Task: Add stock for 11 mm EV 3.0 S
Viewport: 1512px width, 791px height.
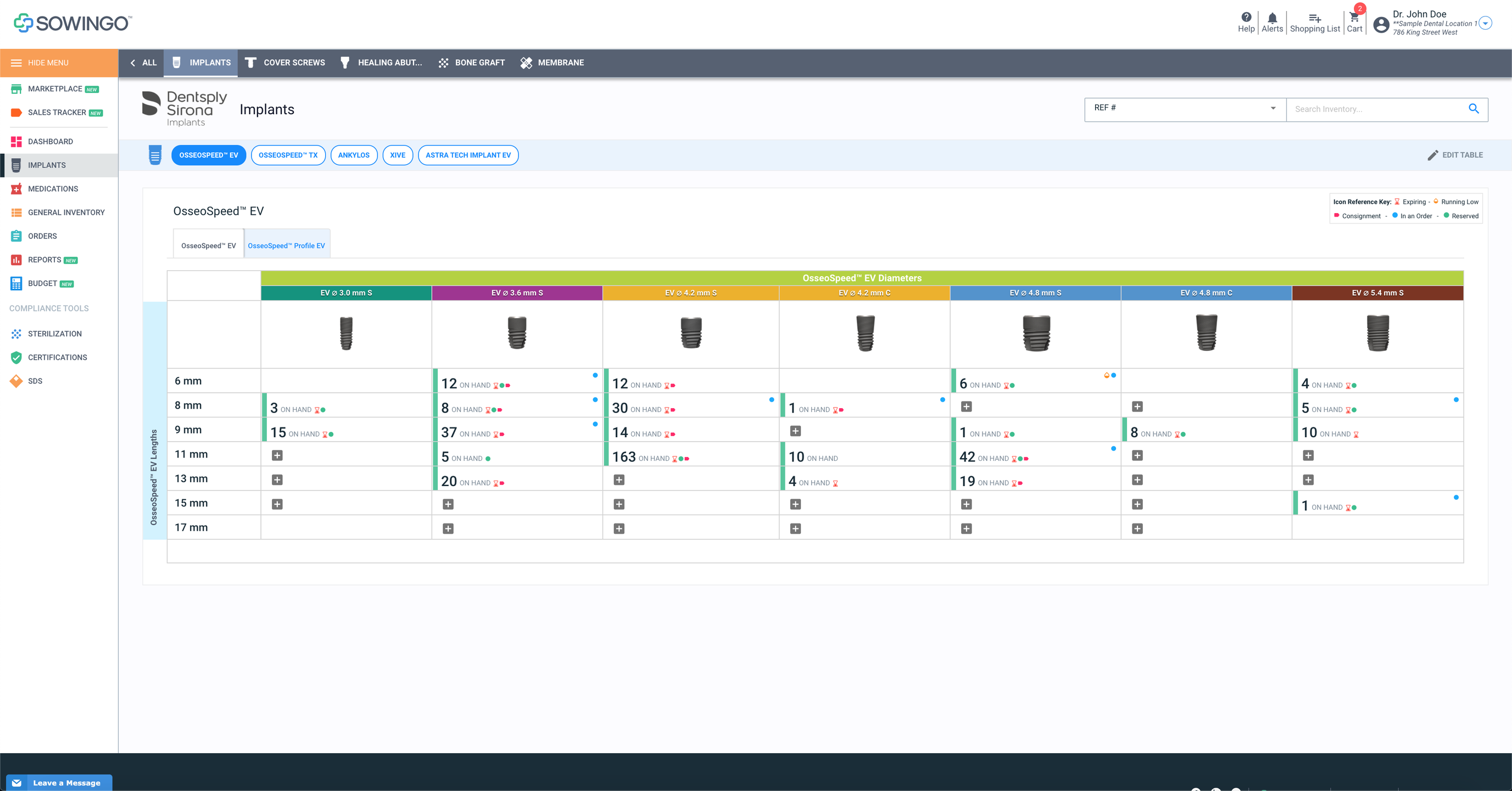Action: pos(277,455)
